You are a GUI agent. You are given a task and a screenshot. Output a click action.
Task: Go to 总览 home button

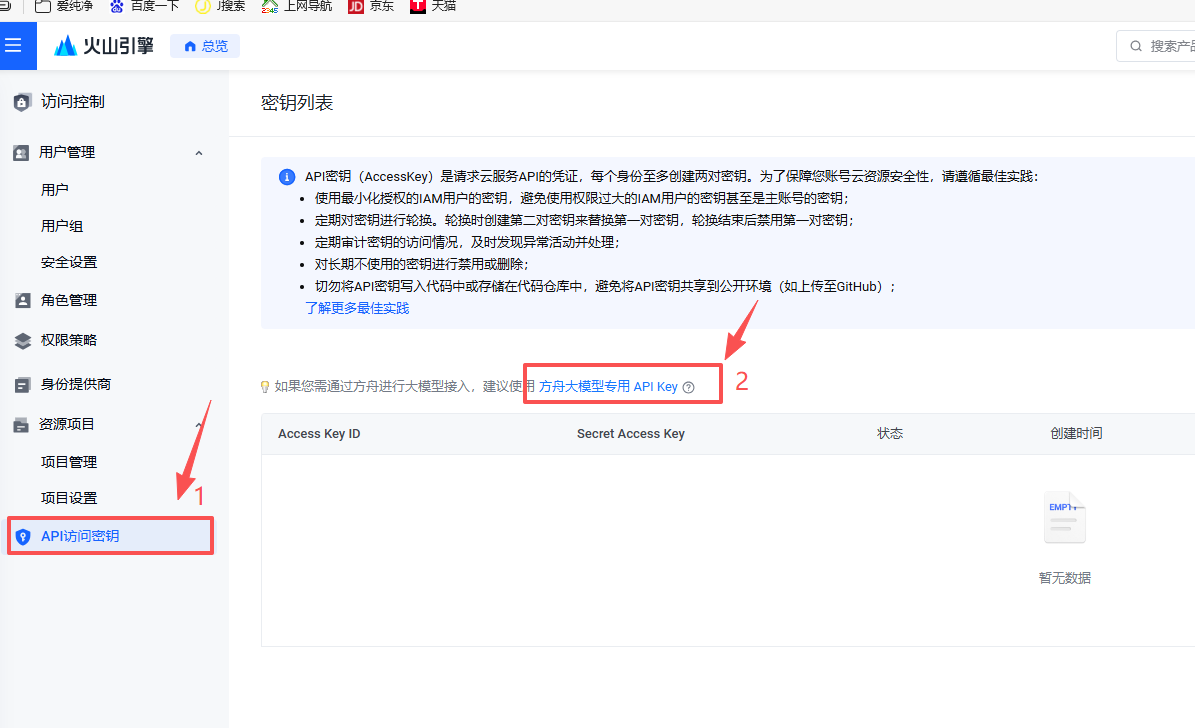pyautogui.click(x=205, y=46)
